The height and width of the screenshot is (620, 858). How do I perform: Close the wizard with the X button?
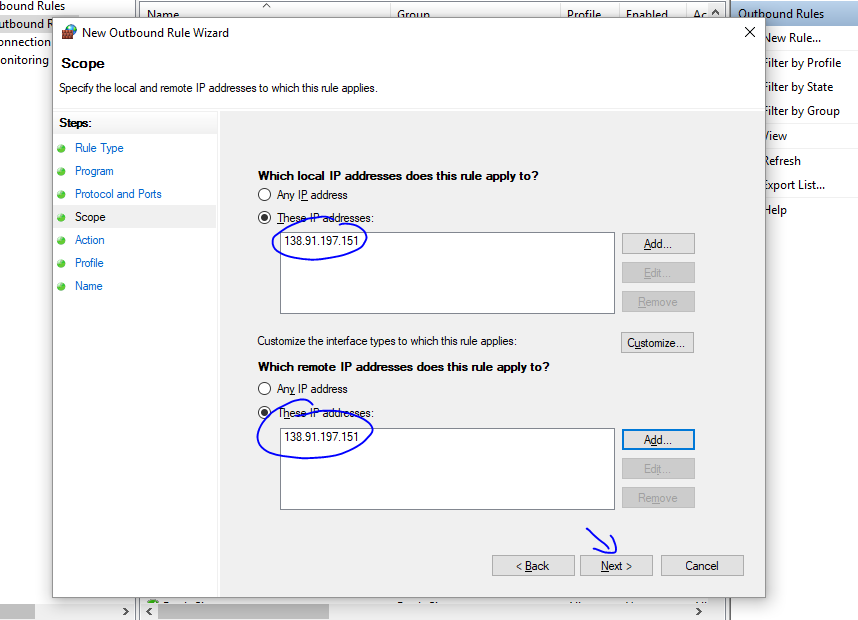[750, 32]
